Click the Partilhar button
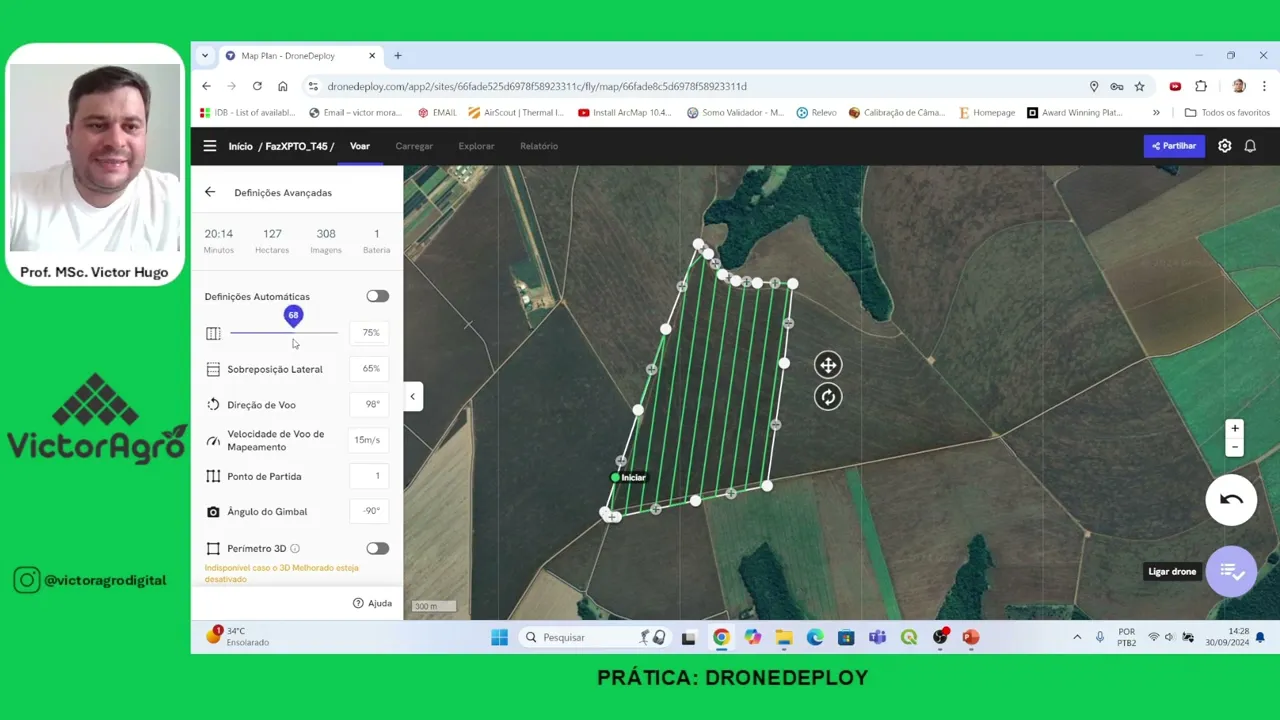Image resolution: width=1280 pixels, height=720 pixels. click(x=1174, y=146)
